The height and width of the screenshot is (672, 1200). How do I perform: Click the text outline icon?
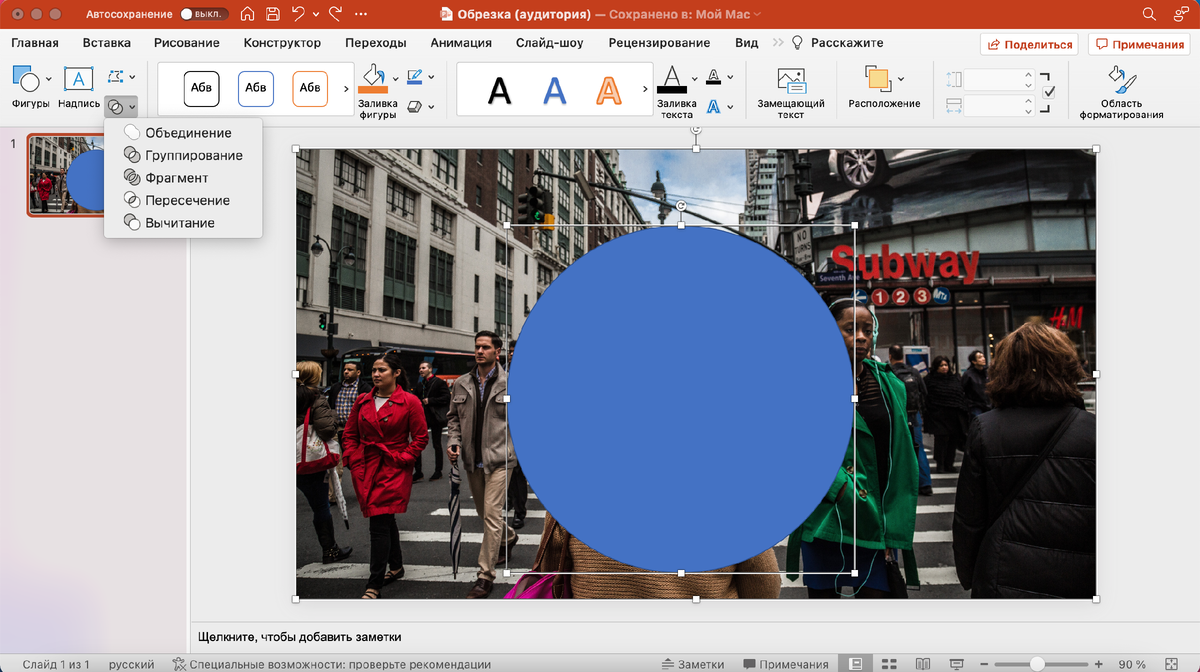click(x=713, y=77)
